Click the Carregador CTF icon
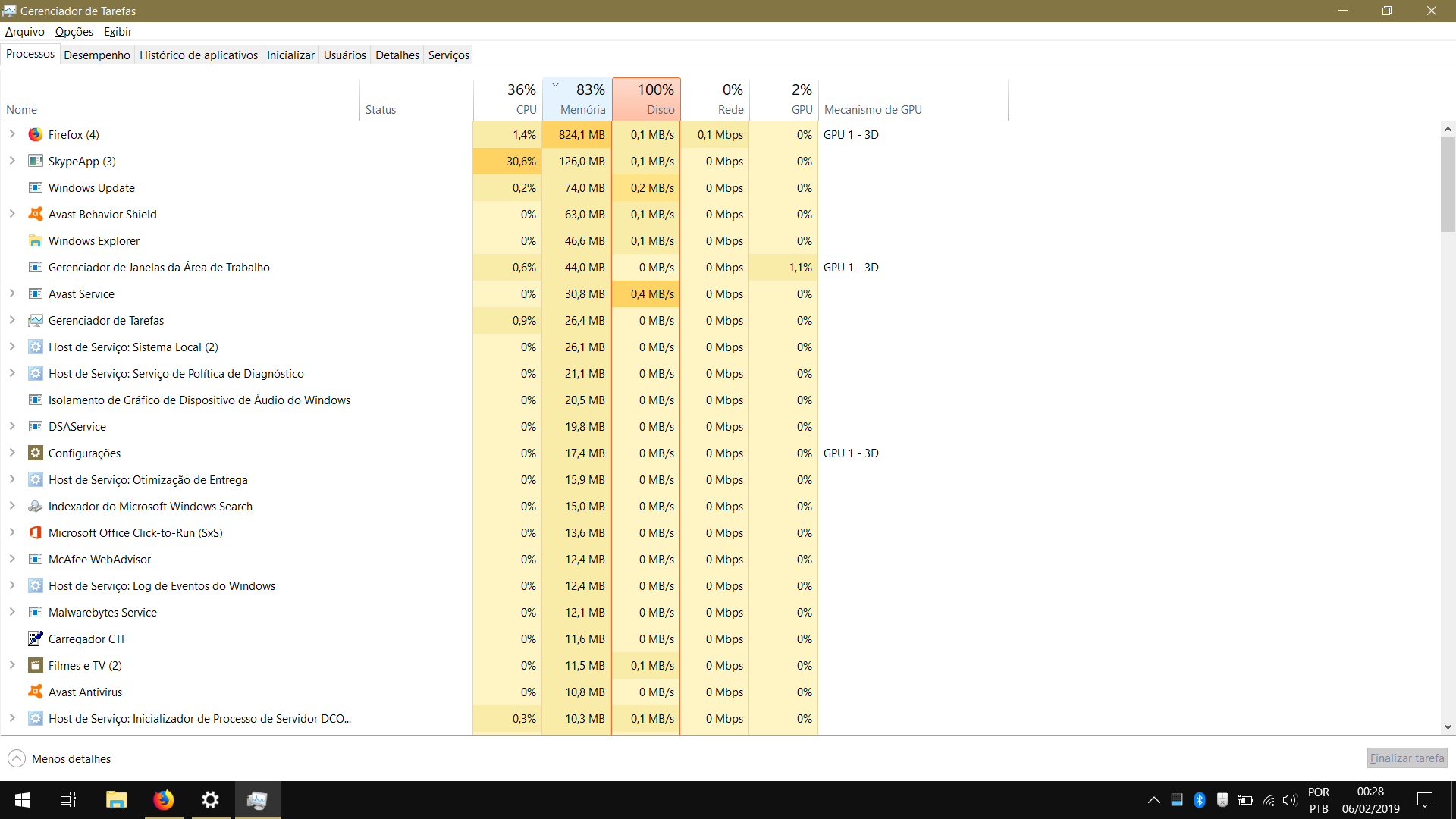 [x=35, y=639]
